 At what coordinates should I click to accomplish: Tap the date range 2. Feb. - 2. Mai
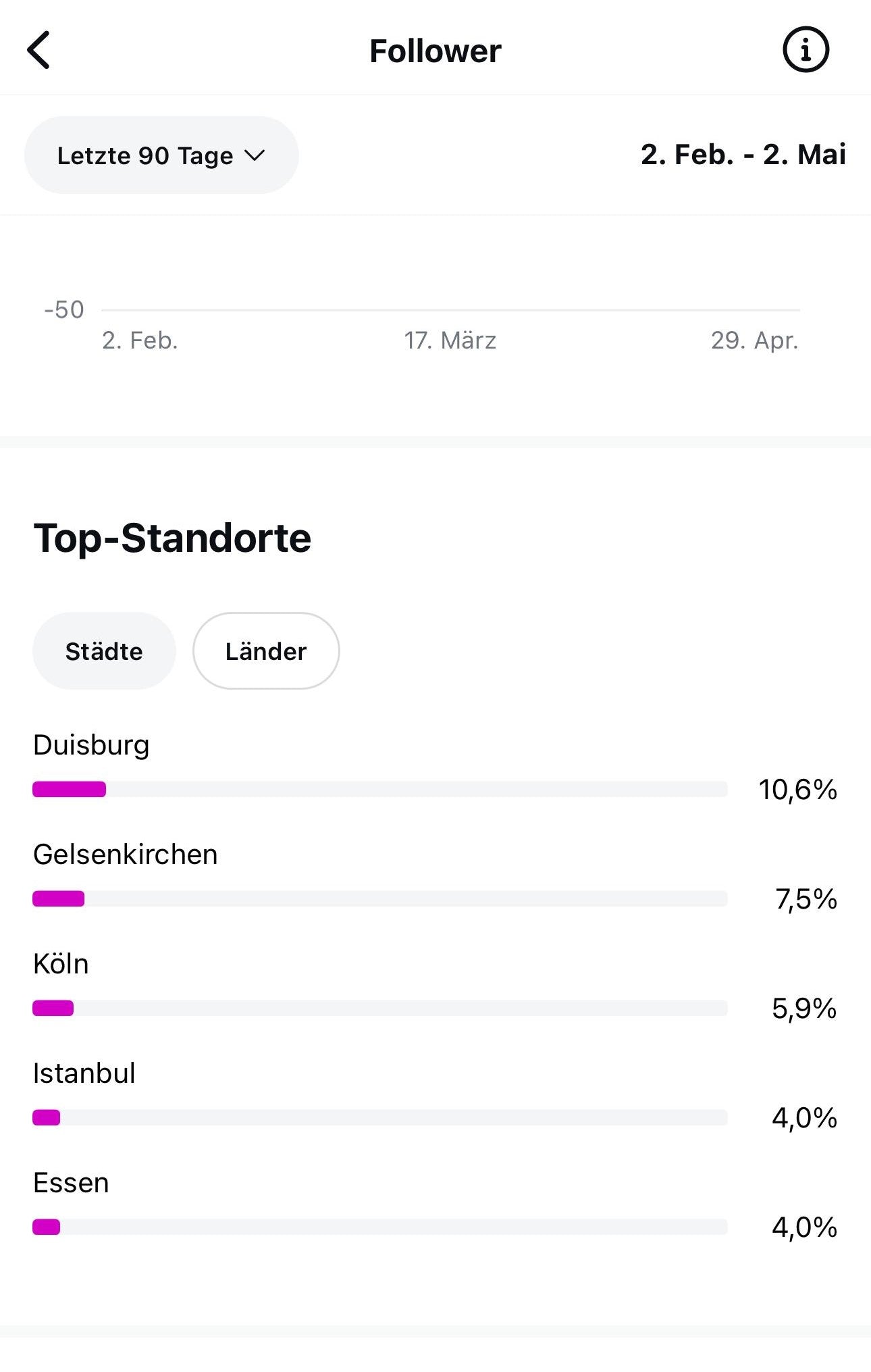point(743,155)
